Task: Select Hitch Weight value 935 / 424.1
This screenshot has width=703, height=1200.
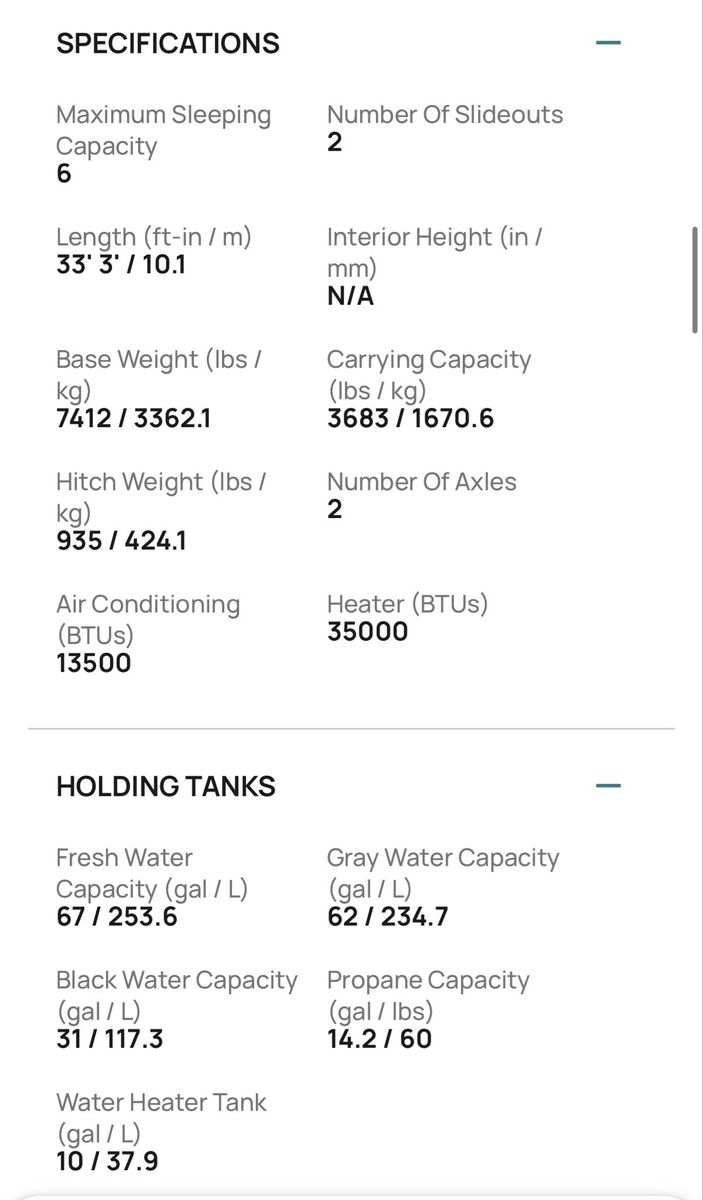Action: tap(121, 541)
